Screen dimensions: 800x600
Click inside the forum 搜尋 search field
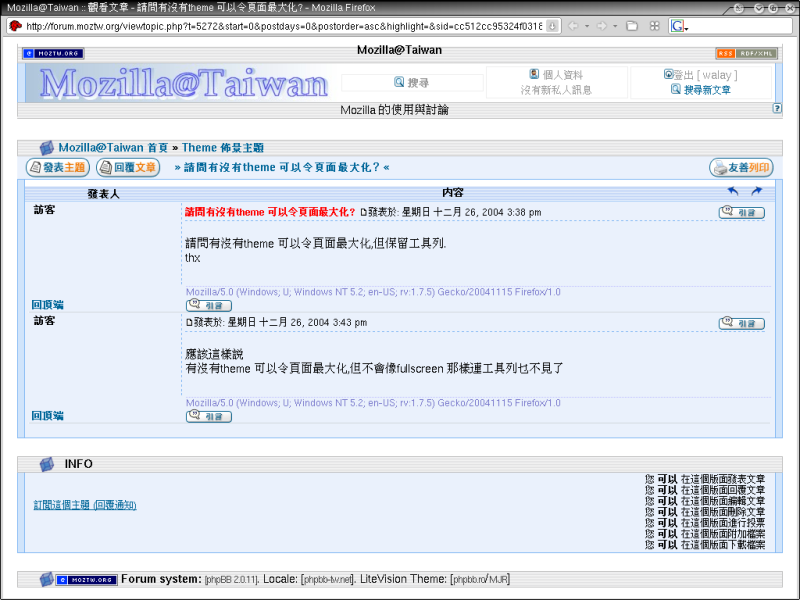coord(412,82)
